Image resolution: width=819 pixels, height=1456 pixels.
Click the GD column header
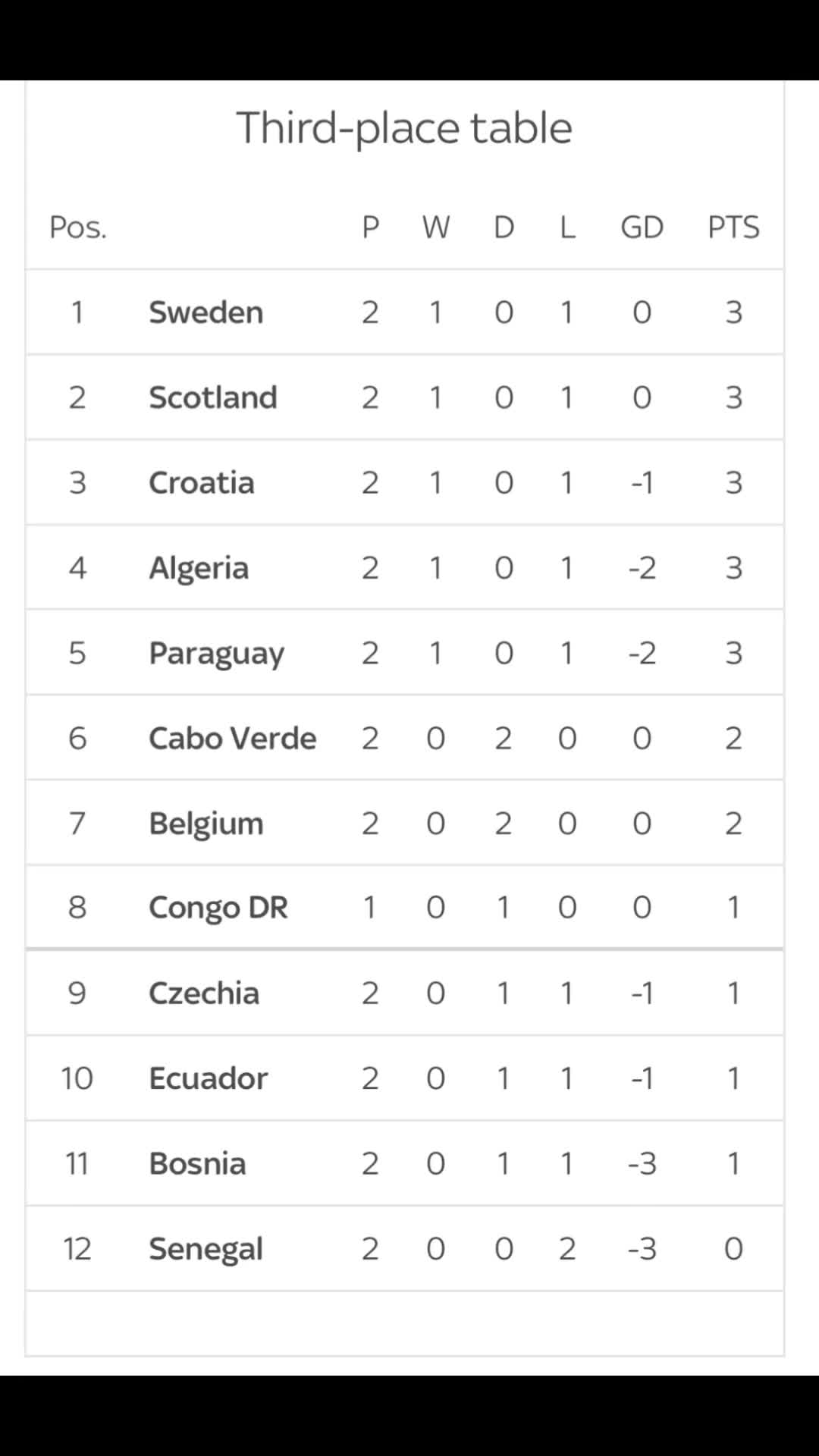pyautogui.click(x=642, y=227)
